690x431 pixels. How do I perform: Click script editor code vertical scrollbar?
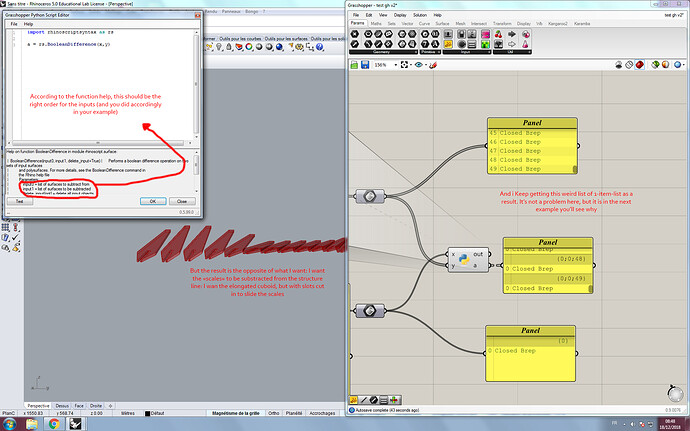click(x=196, y=85)
